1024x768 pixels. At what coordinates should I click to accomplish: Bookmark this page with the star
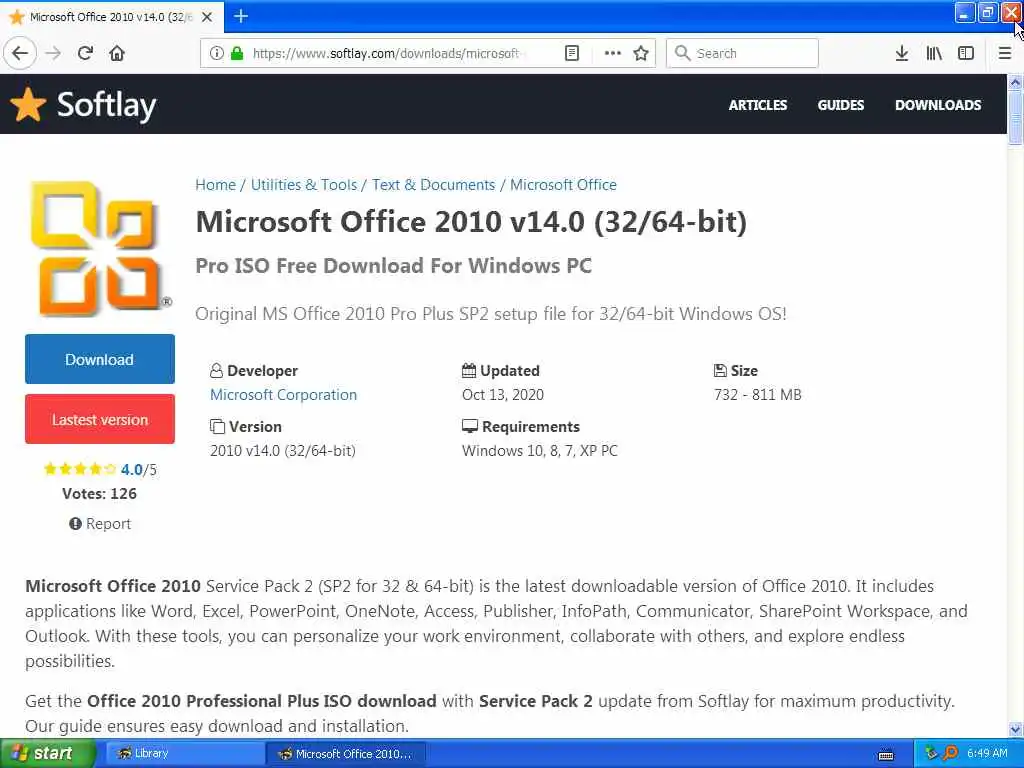tap(641, 53)
